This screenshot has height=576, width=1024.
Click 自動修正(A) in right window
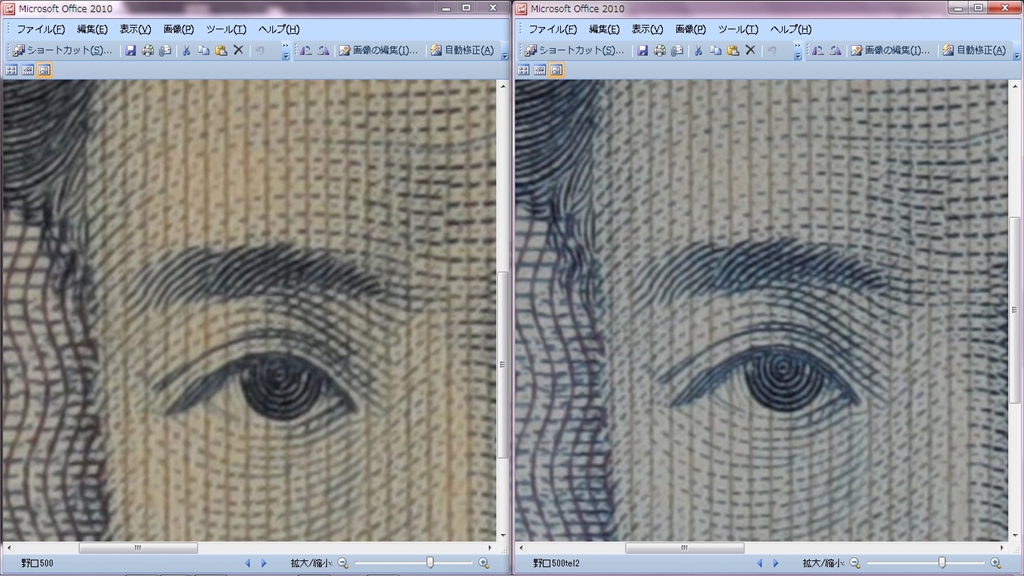pos(974,50)
